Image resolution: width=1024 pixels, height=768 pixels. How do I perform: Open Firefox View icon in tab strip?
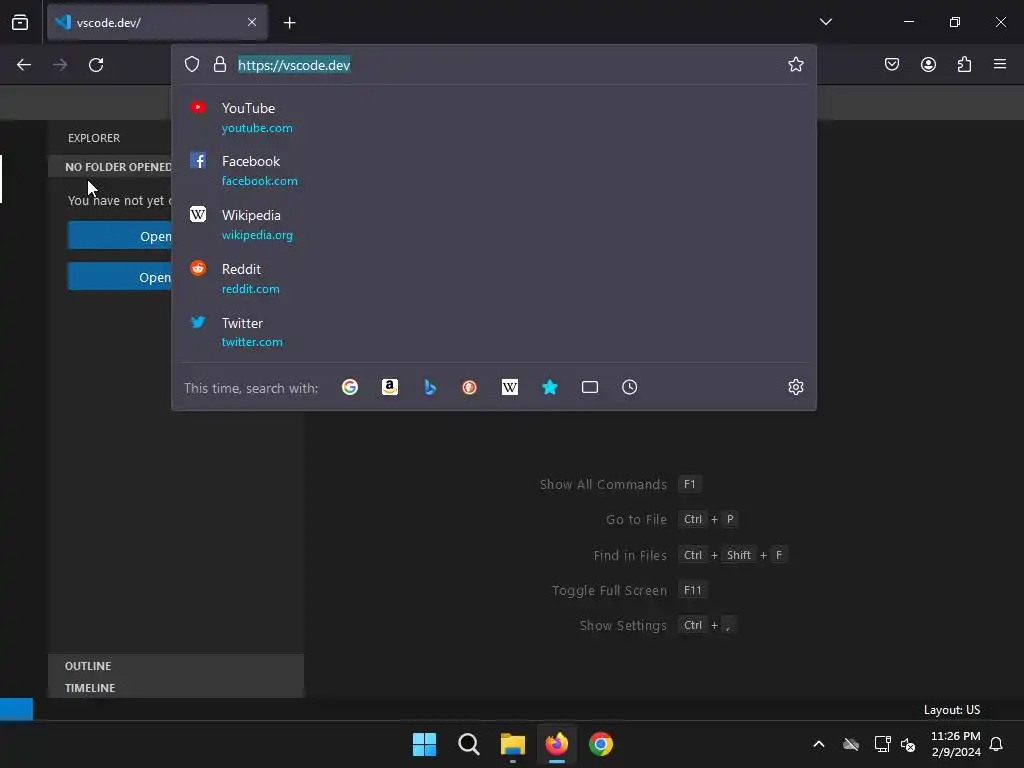point(20,22)
